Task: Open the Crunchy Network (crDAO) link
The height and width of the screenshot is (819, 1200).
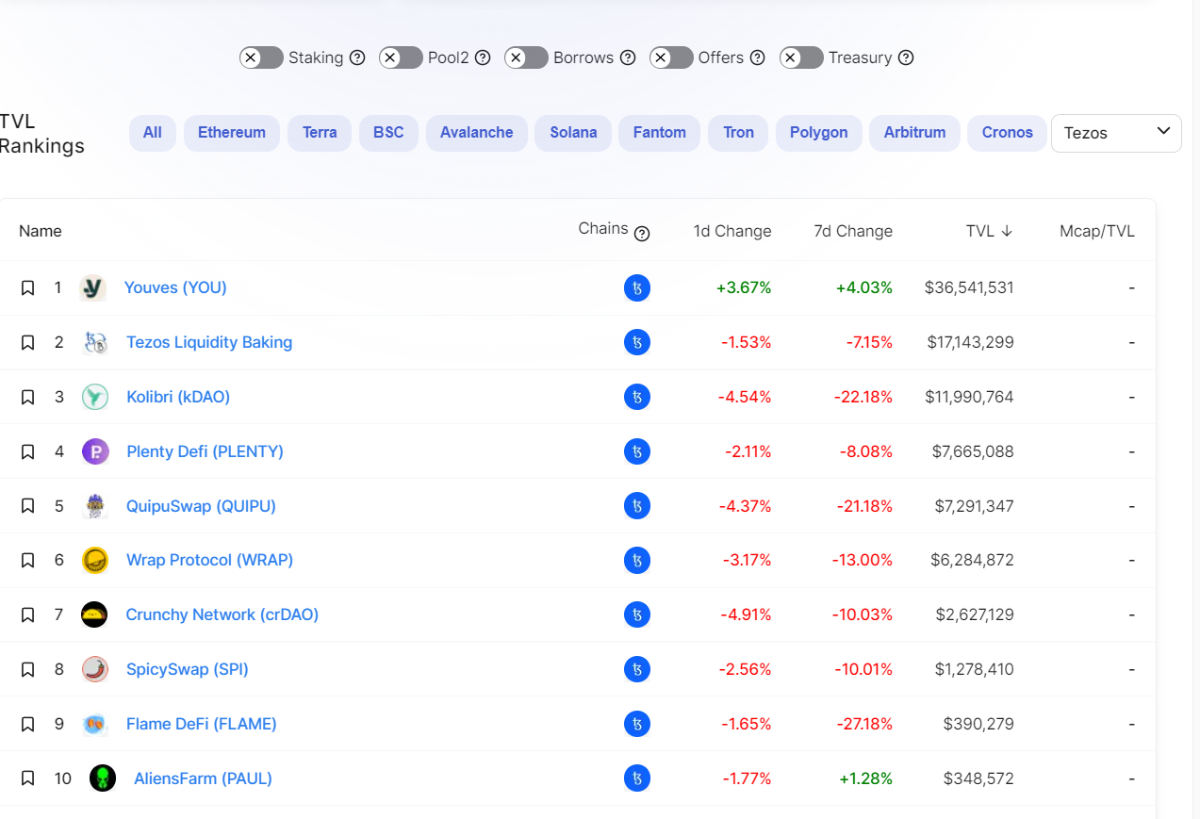Action: pyautogui.click(x=222, y=615)
